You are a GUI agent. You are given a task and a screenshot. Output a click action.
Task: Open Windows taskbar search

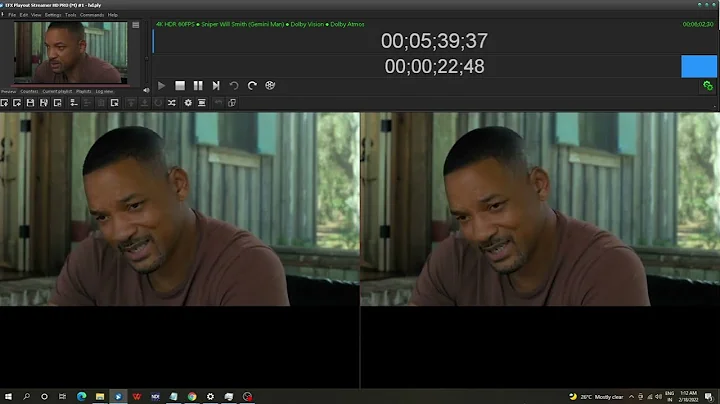26,396
